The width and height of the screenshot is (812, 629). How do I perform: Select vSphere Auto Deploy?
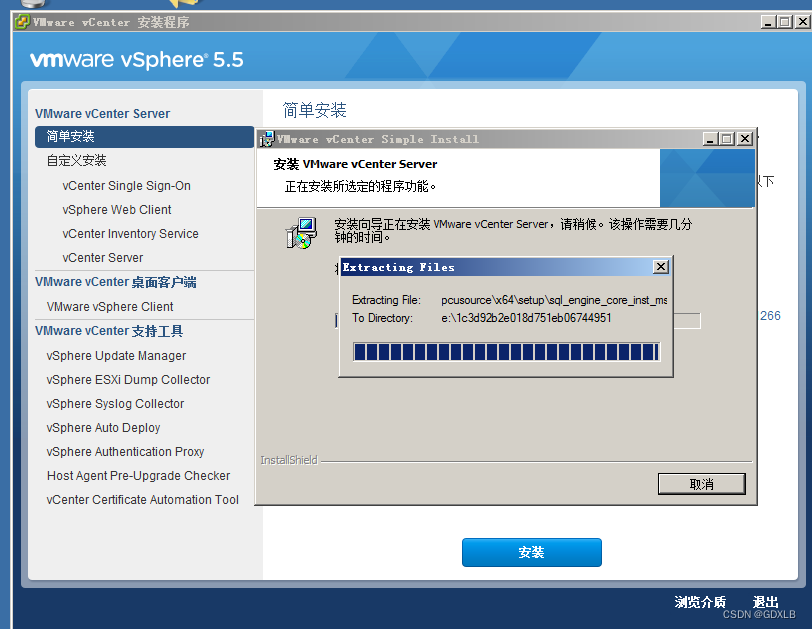point(103,428)
